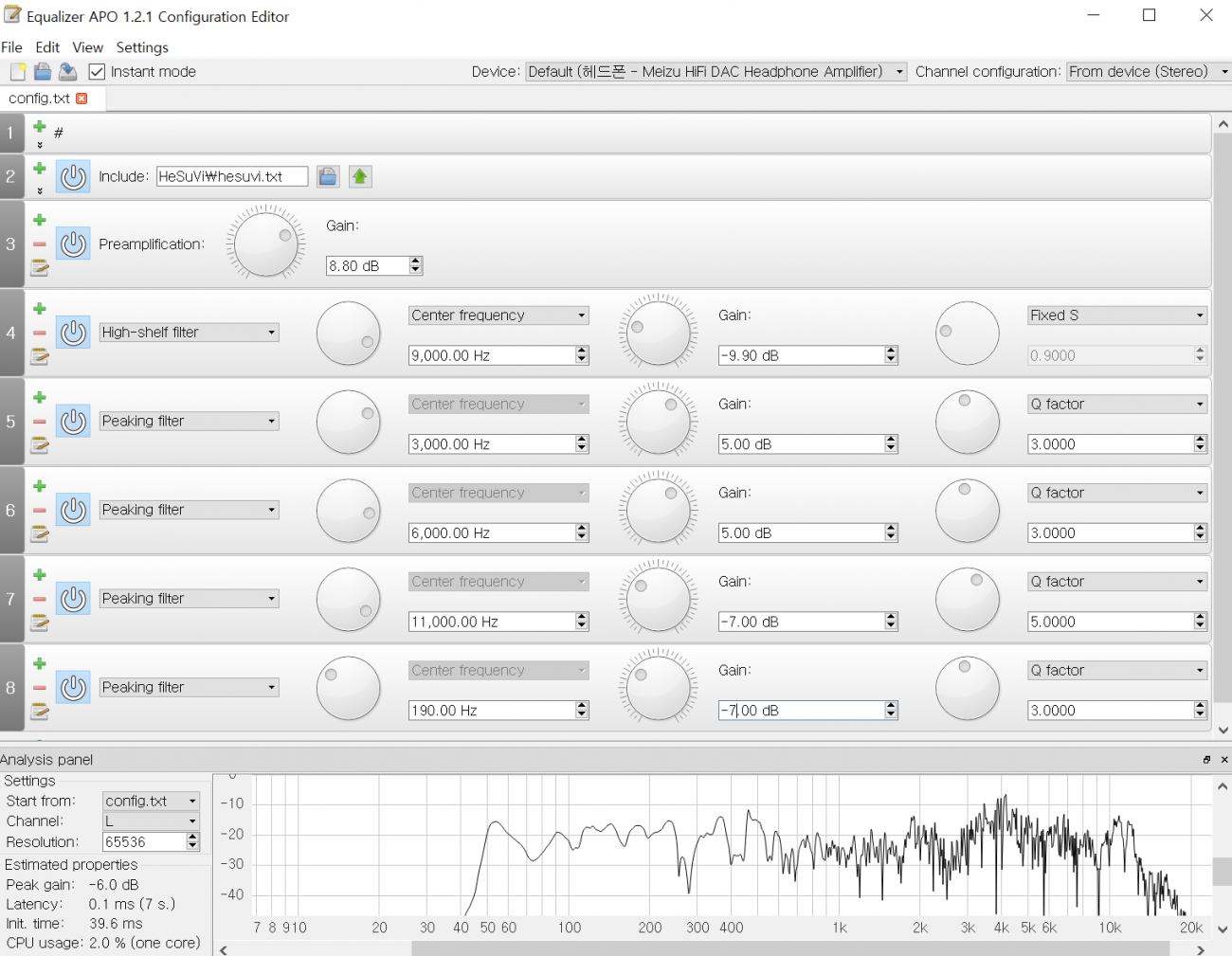Screen dimensions: 1232x956
Task: Open the View menu
Action: (x=87, y=47)
